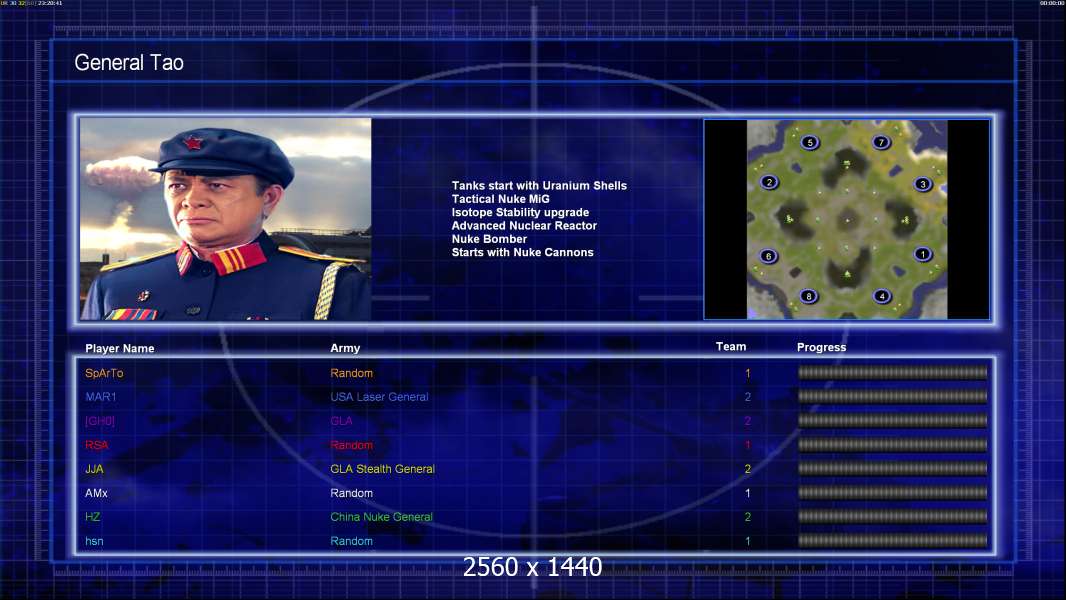This screenshot has height=600, width=1066.
Task: Click the General Tao portrait image
Action: pyautogui.click(x=226, y=219)
